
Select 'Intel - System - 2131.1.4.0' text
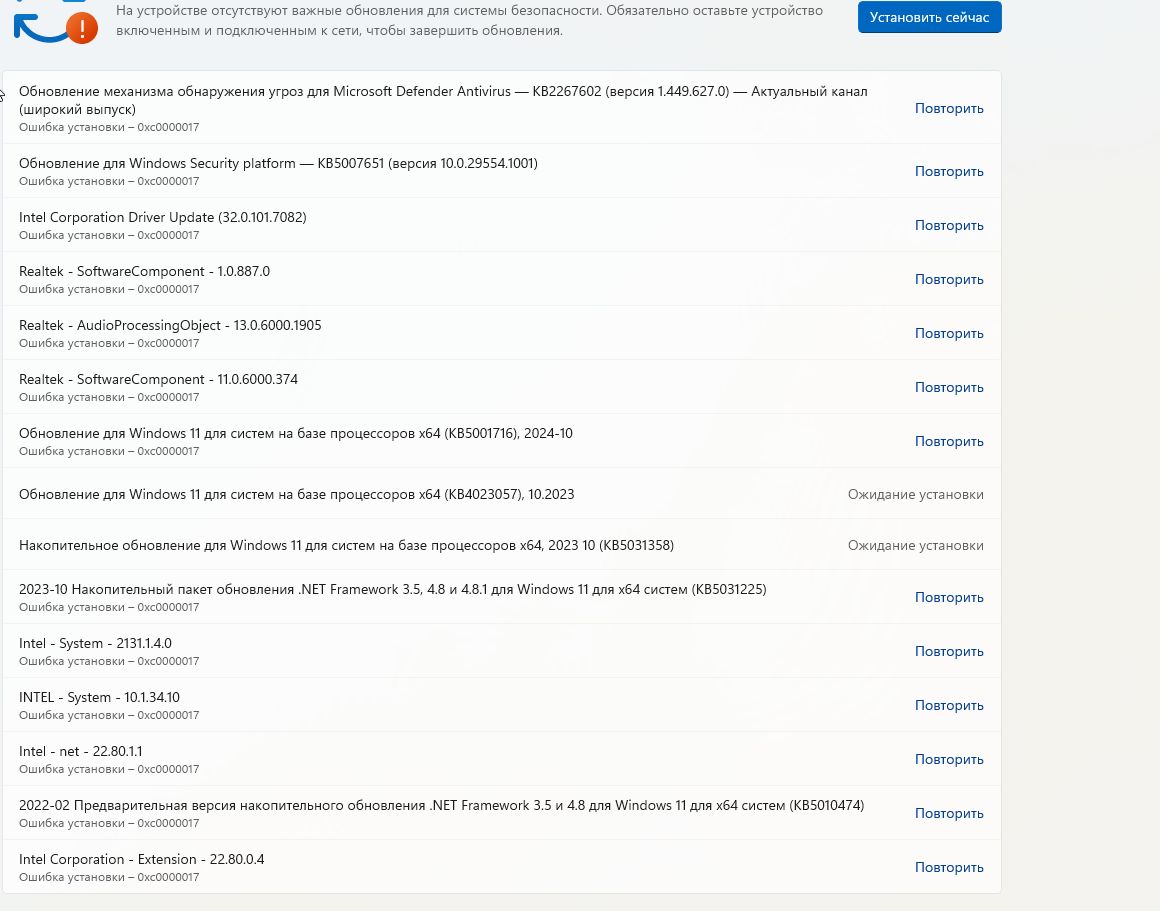click(x=95, y=643)
